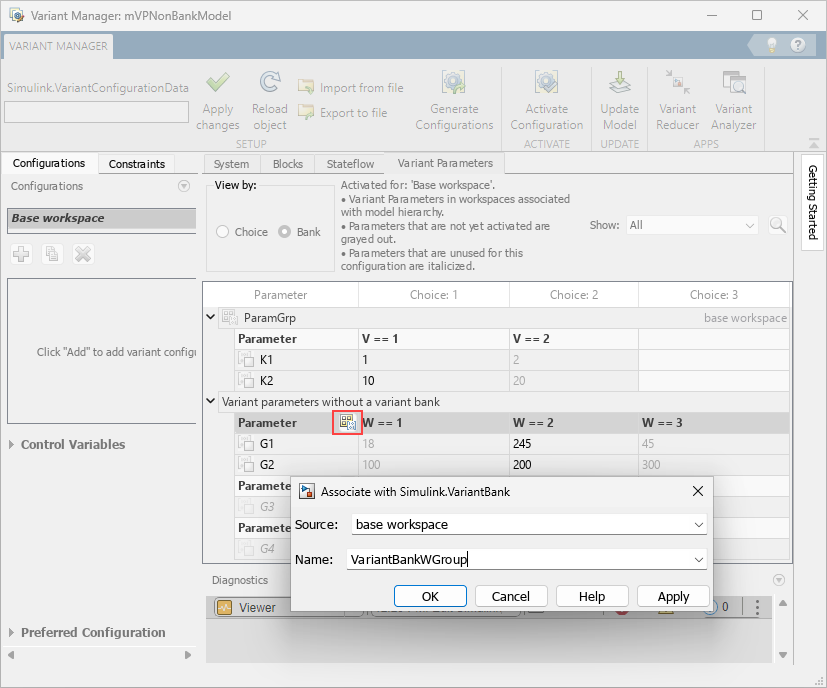The height and width of the screenshot is (688, 827).
Task: Collapse the ParamGrp group
Action: (x=210, y=318)
